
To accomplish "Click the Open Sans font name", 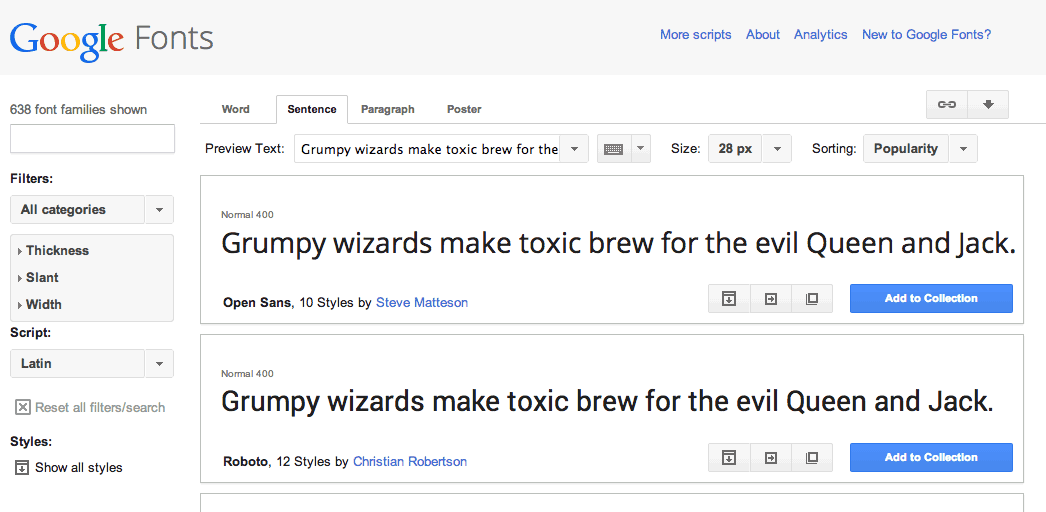I will (x=257, y=303).
